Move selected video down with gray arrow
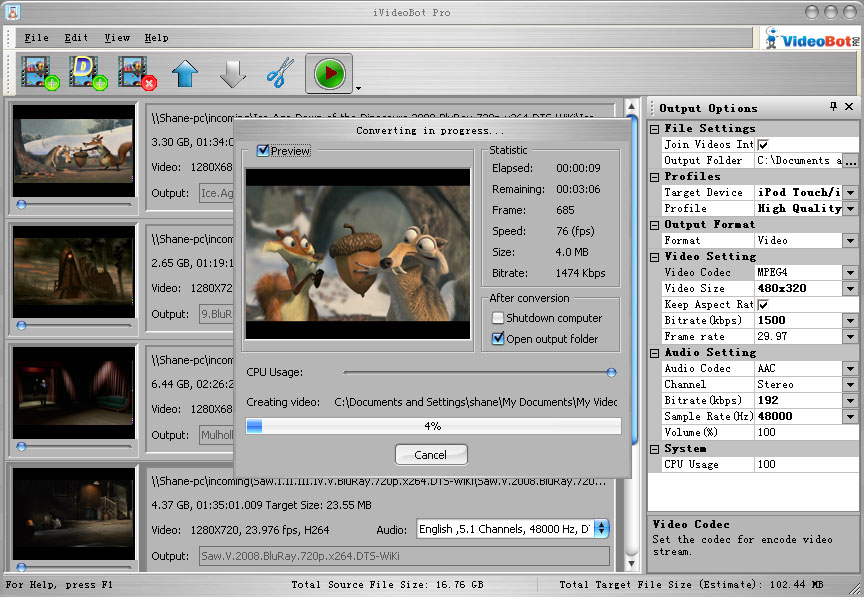This screenshot has height=597, width=864. point(233,73)
